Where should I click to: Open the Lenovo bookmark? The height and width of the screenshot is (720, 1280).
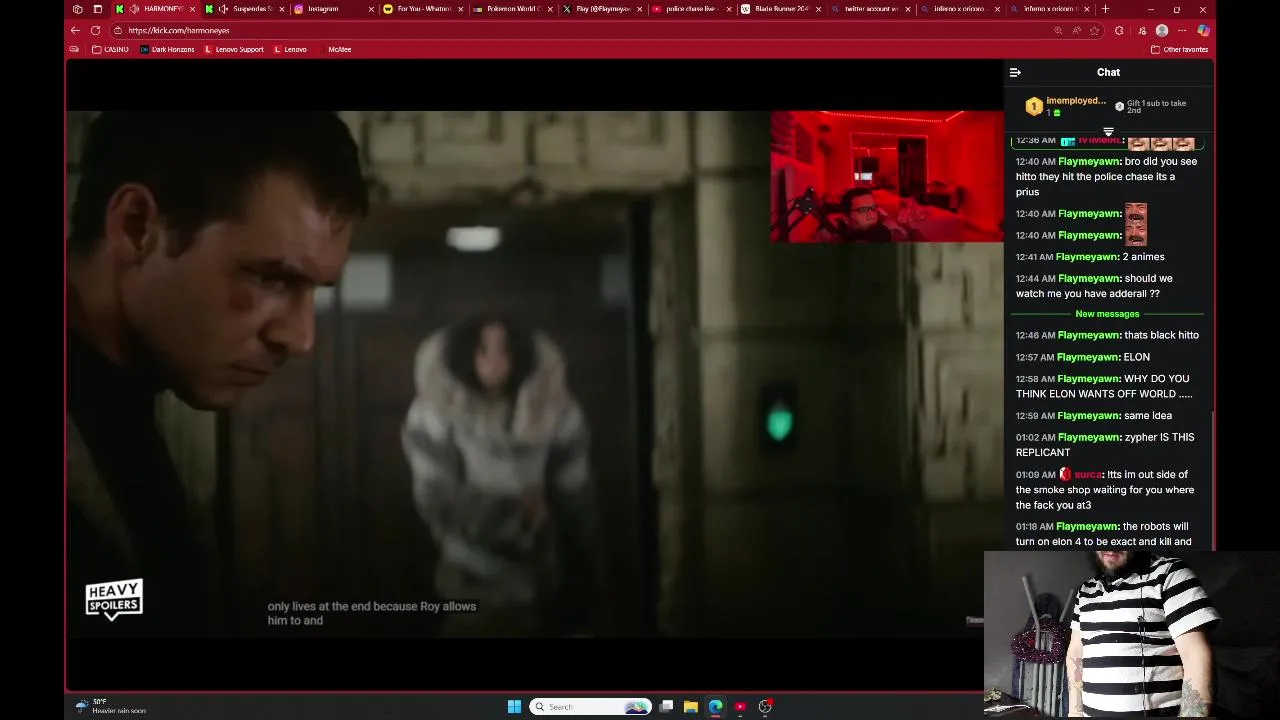tap(290, 49)
